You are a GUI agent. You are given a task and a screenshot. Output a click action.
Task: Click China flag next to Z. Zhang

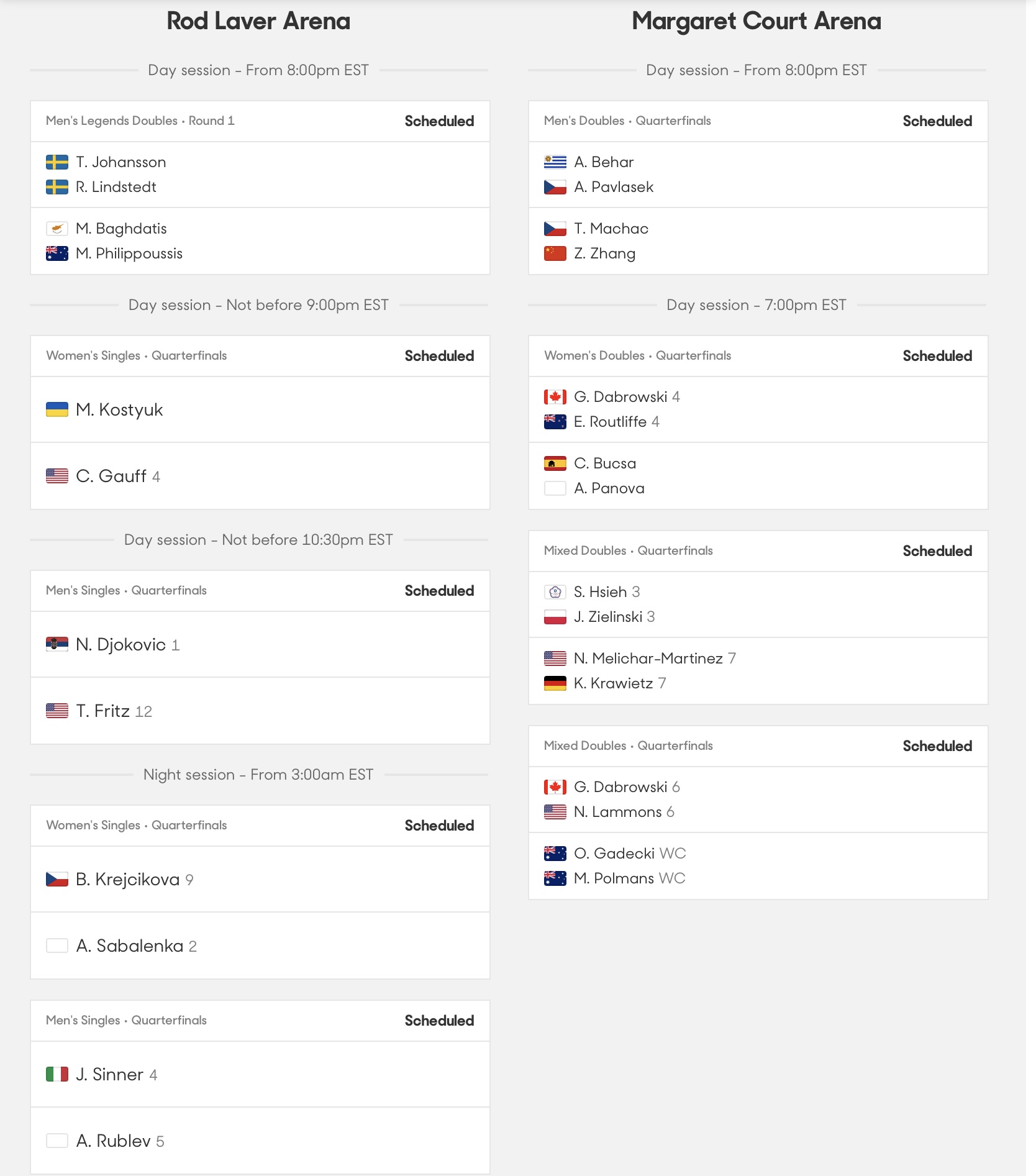[x=555, y=253]
